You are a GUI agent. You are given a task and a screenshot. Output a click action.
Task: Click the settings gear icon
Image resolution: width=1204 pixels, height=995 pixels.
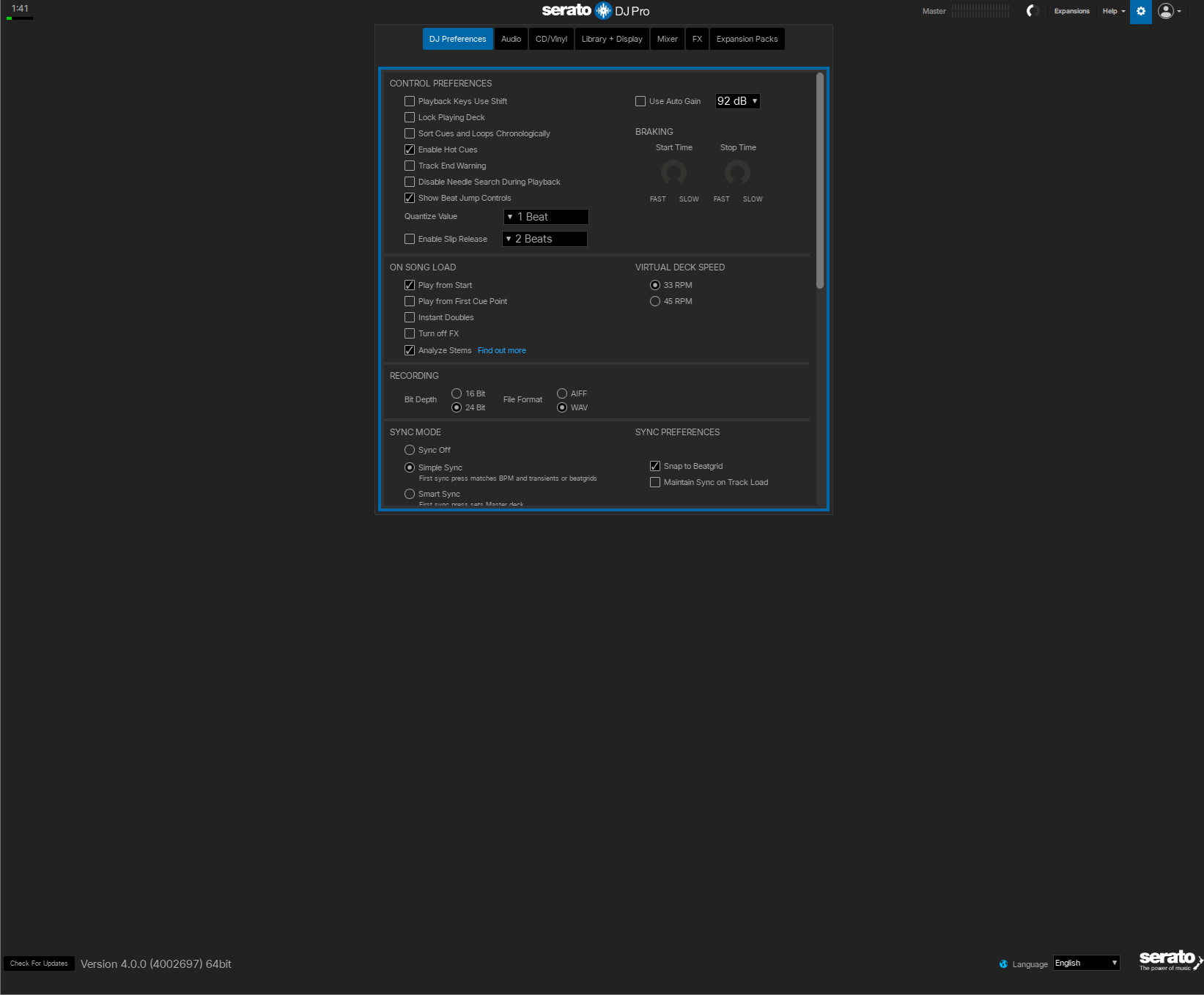(1140, 12)
